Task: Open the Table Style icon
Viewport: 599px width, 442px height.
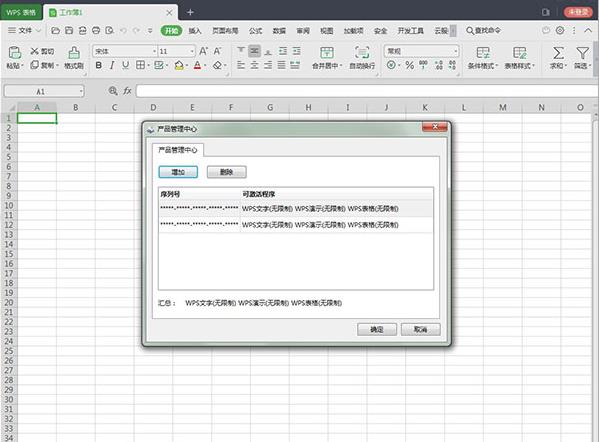Action: pos(520,52)
